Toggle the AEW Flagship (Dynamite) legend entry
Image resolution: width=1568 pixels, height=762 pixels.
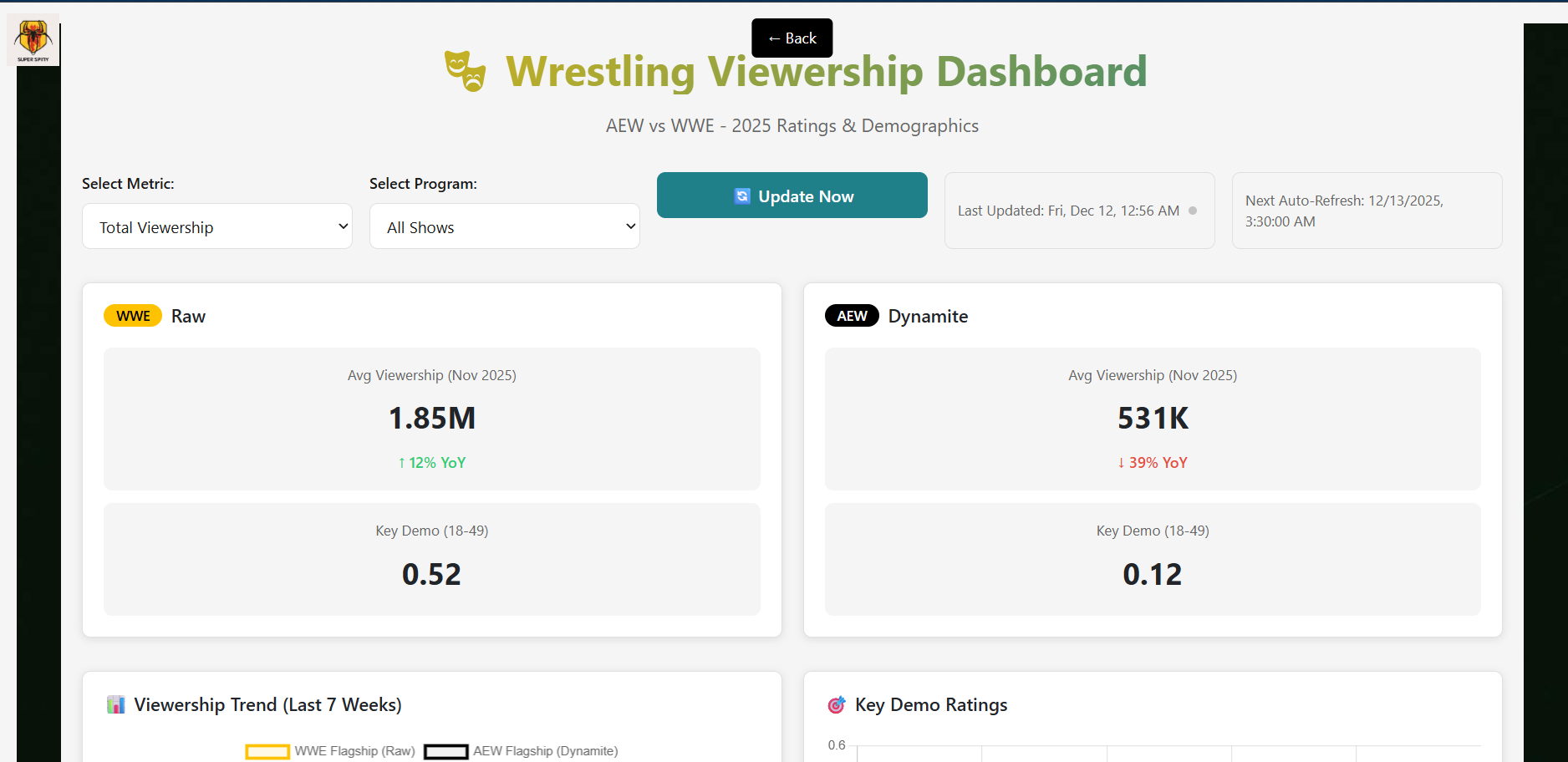545,751
